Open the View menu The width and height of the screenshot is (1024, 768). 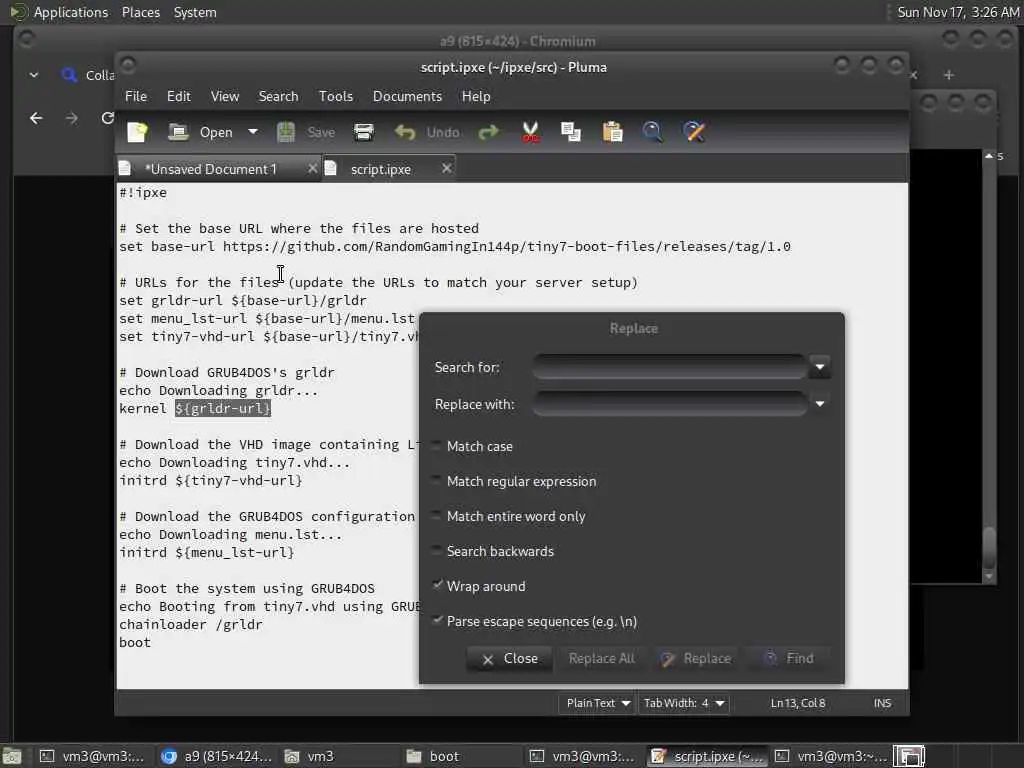tap(225, 97)
